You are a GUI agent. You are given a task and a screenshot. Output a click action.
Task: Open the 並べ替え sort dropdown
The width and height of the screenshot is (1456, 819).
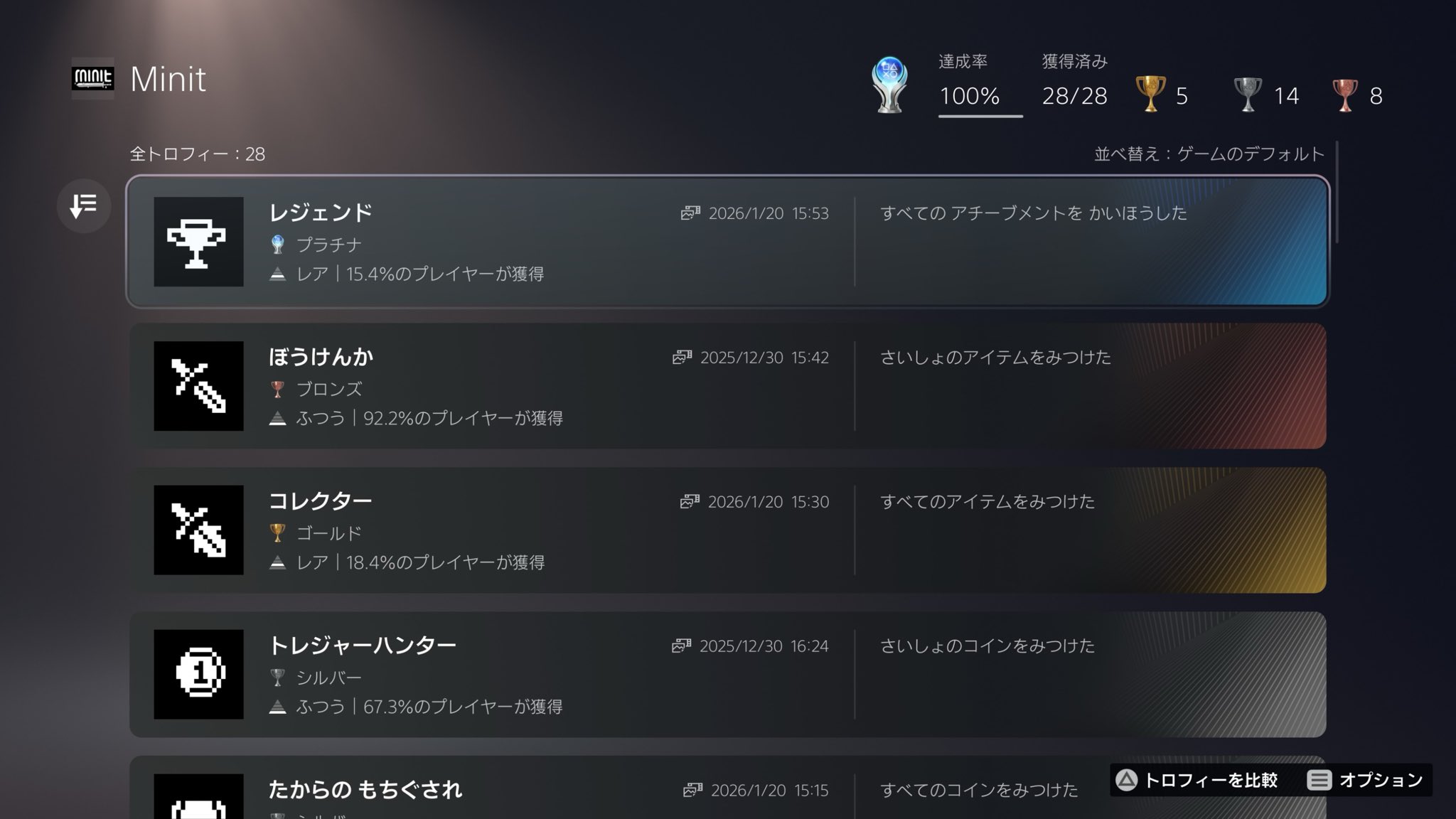[1209, 154]
